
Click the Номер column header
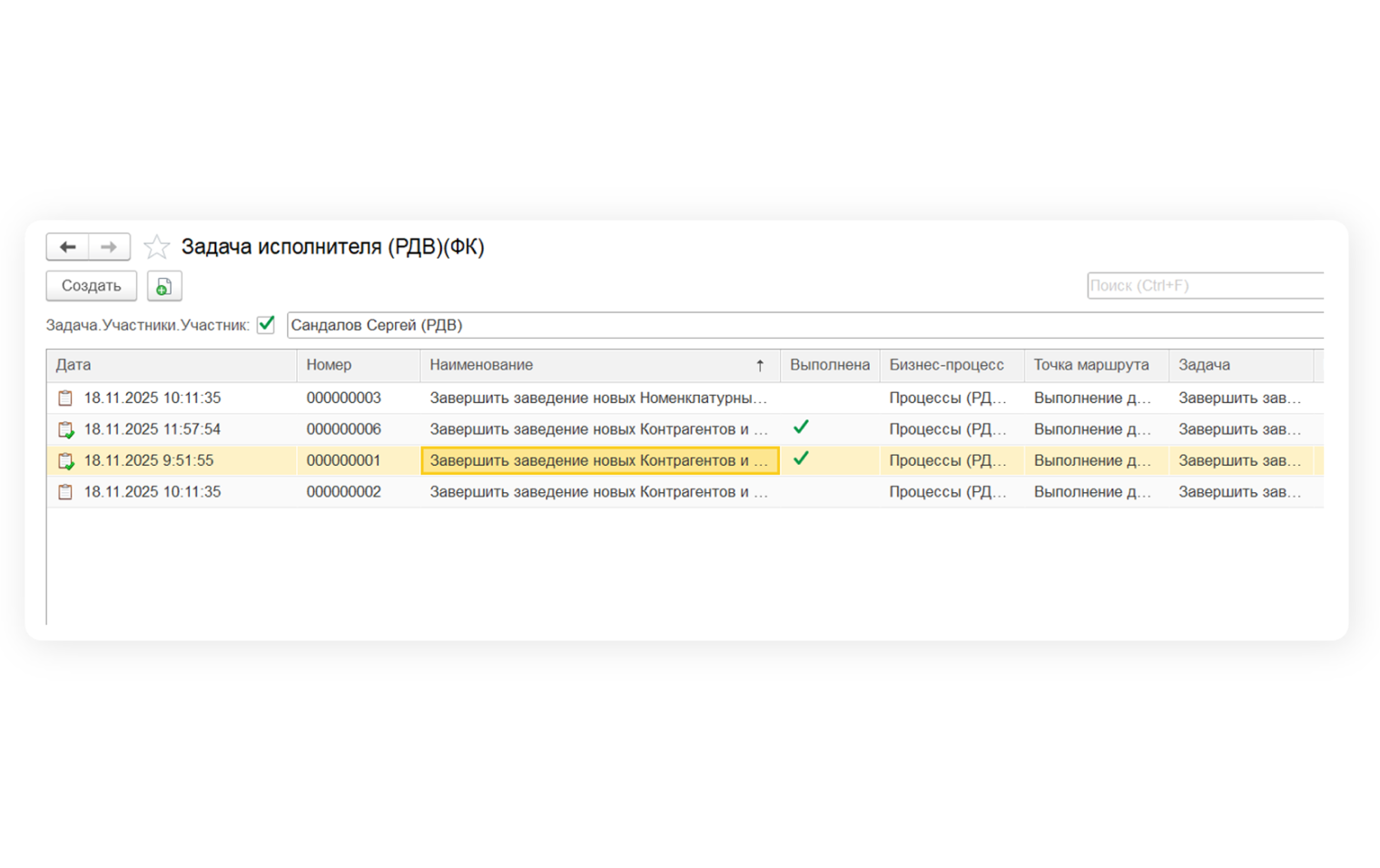[357, 365]
